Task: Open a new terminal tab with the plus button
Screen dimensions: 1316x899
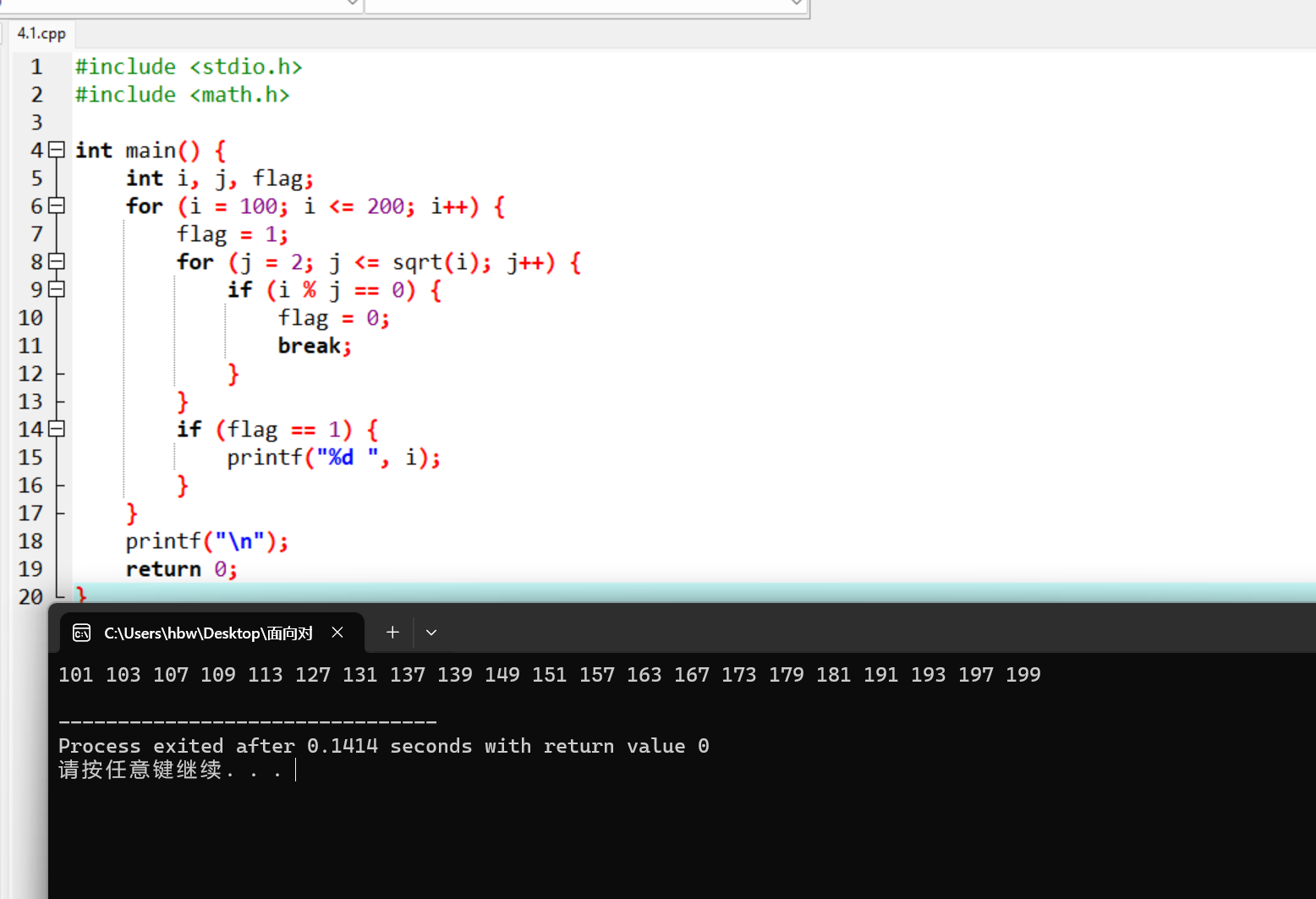Action: click(x=392, y=633)
